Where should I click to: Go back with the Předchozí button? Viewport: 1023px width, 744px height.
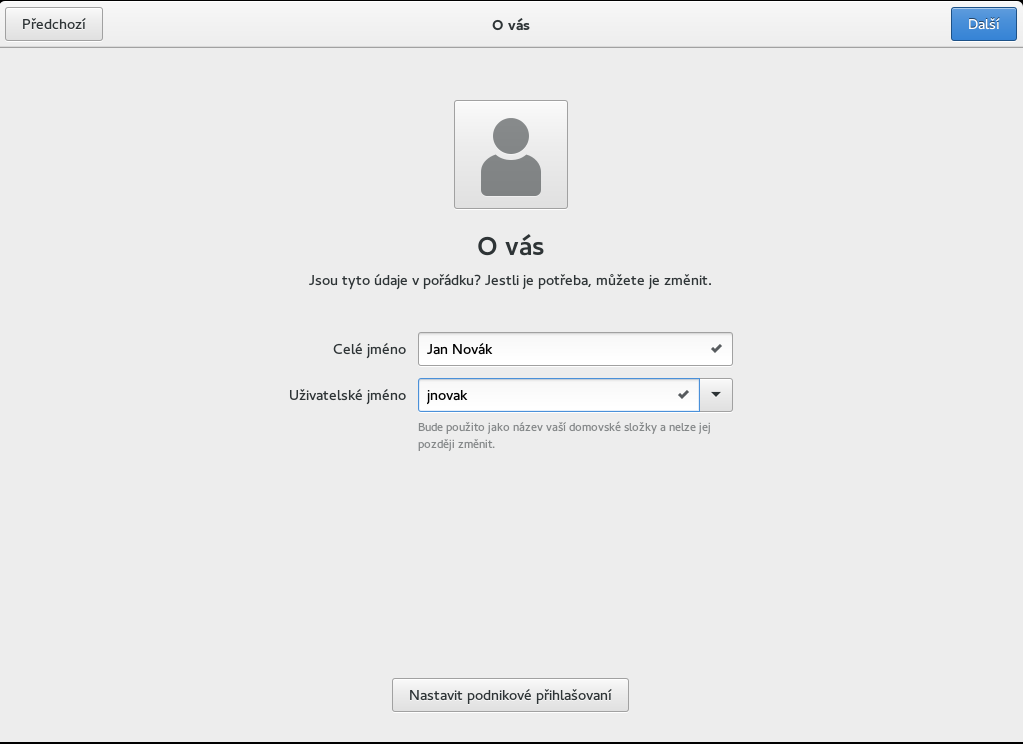click(x=54, y=24)
